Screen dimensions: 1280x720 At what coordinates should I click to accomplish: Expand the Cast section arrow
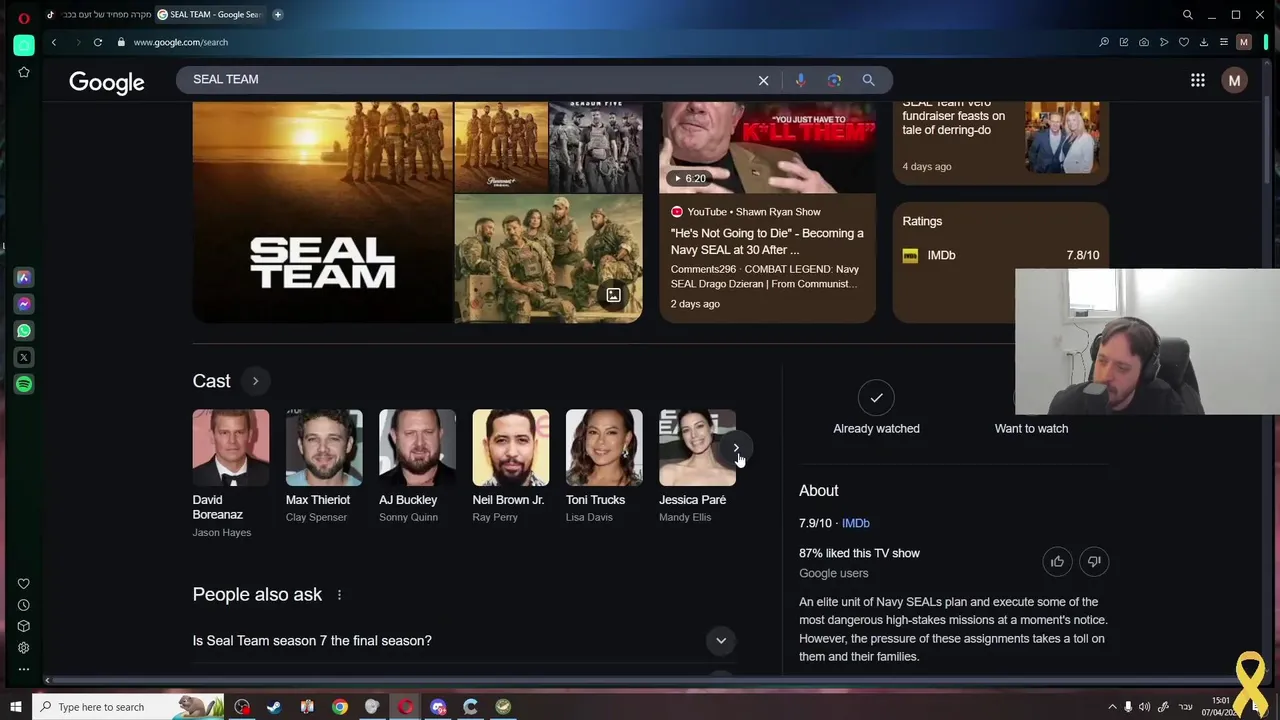[255, 381]
